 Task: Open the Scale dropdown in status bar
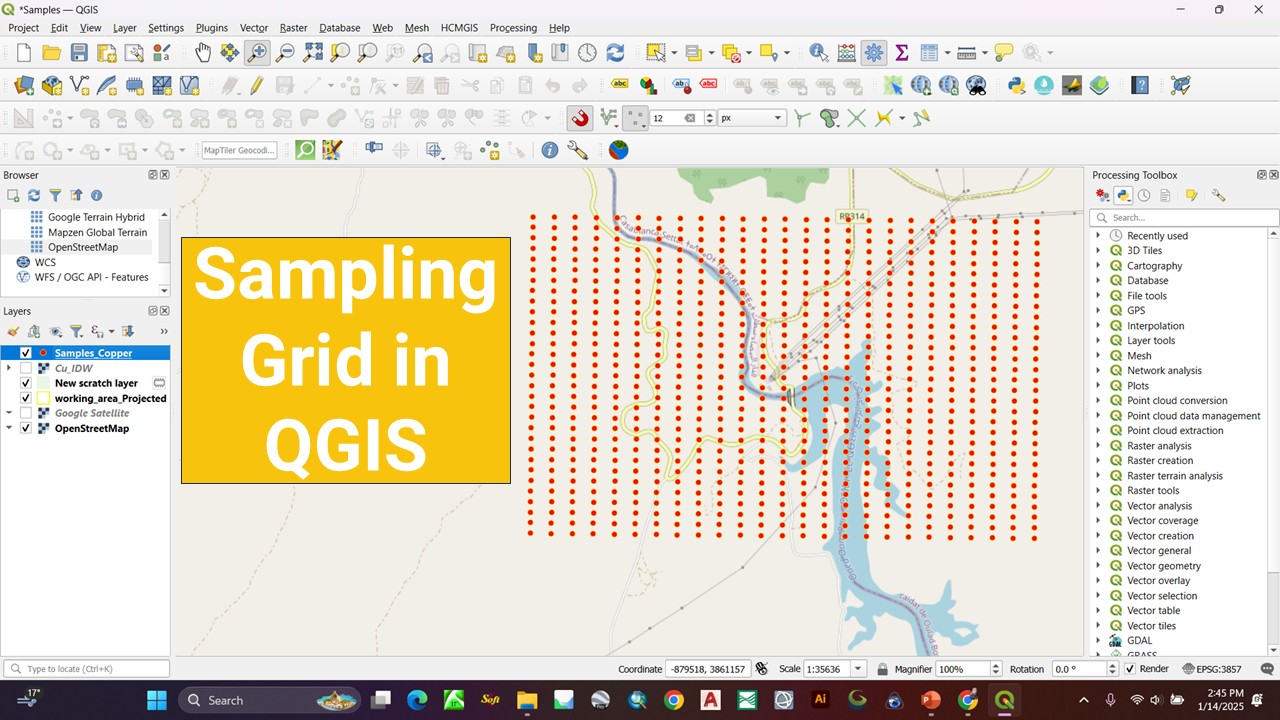(859, 669)
